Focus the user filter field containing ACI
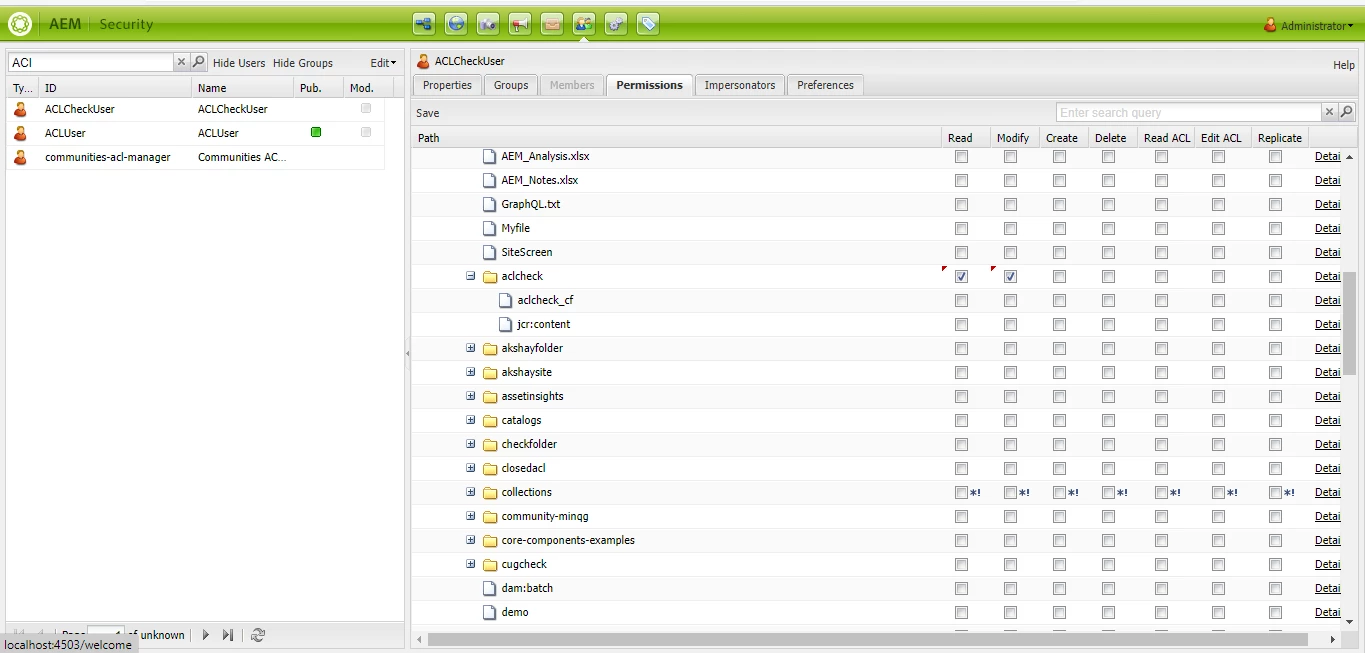The image size is (1365, 653). (91, 62)
